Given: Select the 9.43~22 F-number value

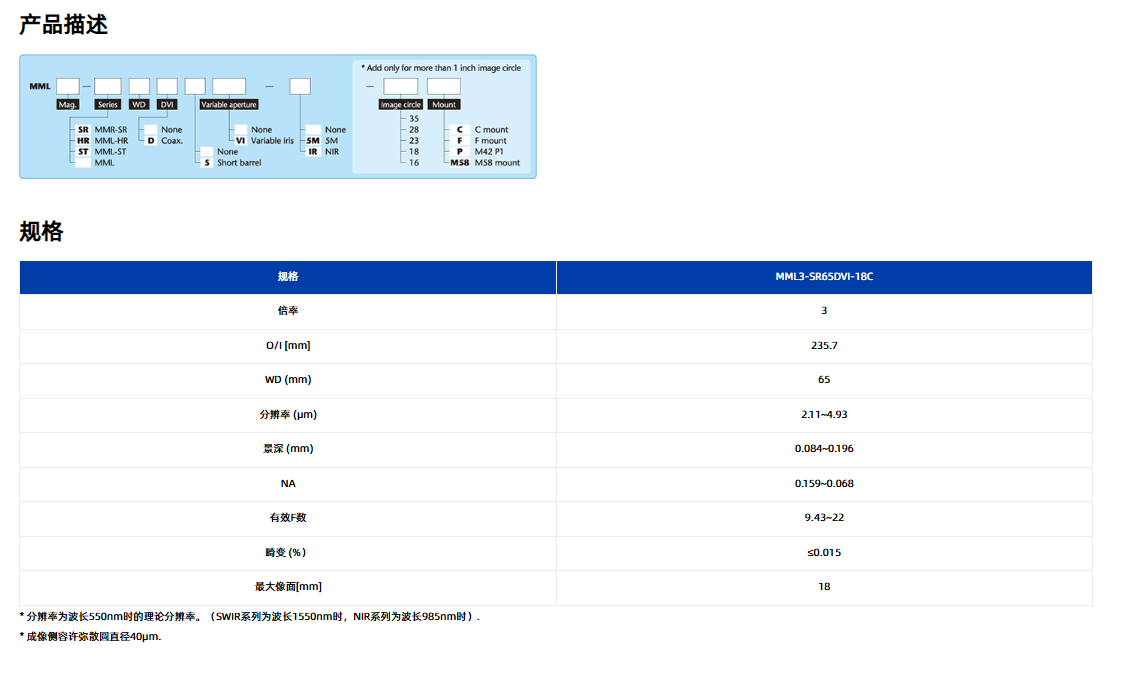Looking at the screenshot, I should 824,518.
